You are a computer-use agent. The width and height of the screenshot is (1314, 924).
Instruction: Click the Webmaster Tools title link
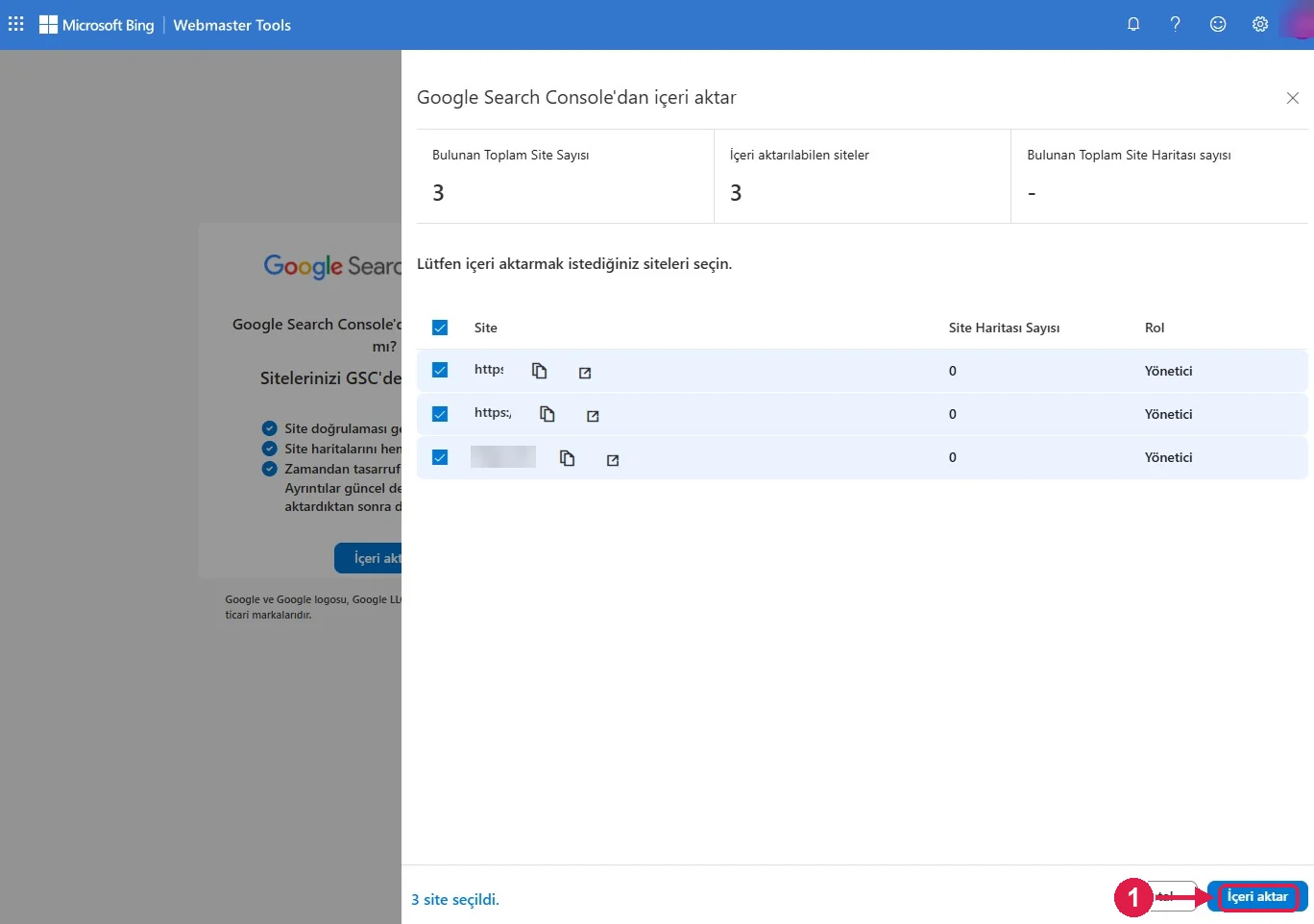231,25
